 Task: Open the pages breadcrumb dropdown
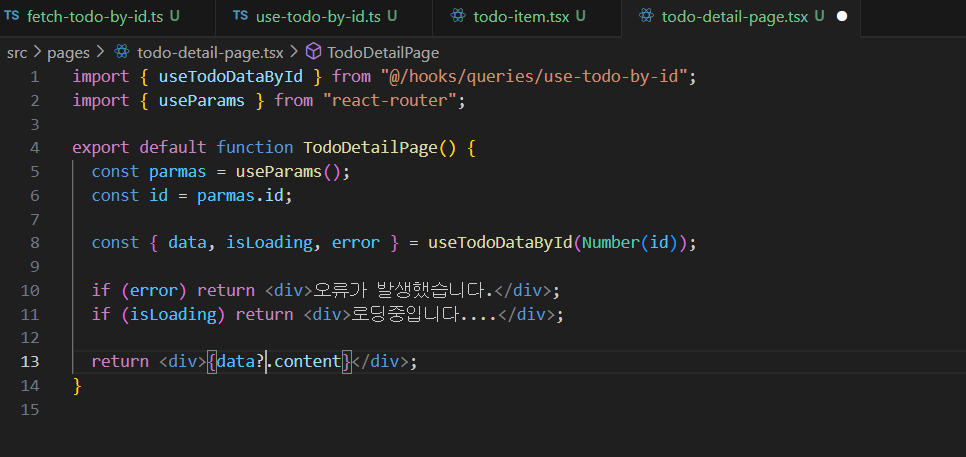pyautogui.click(x=68, y=52)
